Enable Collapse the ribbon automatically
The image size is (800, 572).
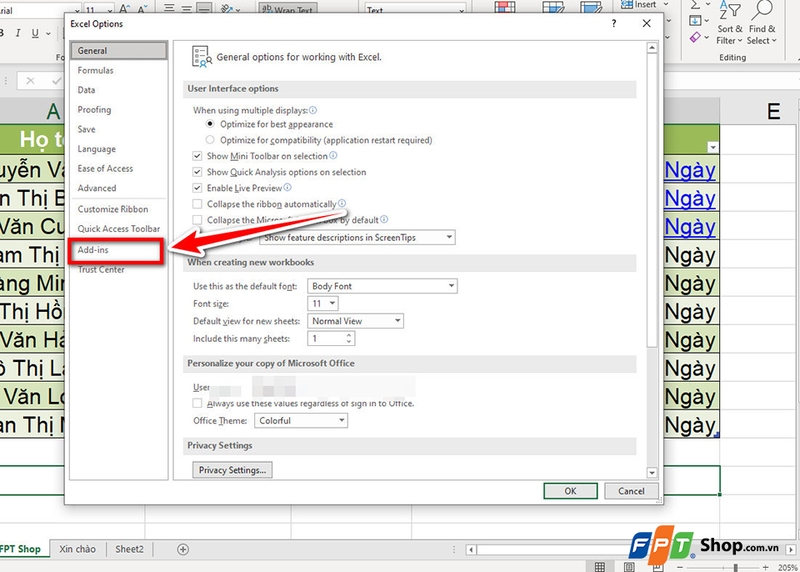tap(197, 204)
